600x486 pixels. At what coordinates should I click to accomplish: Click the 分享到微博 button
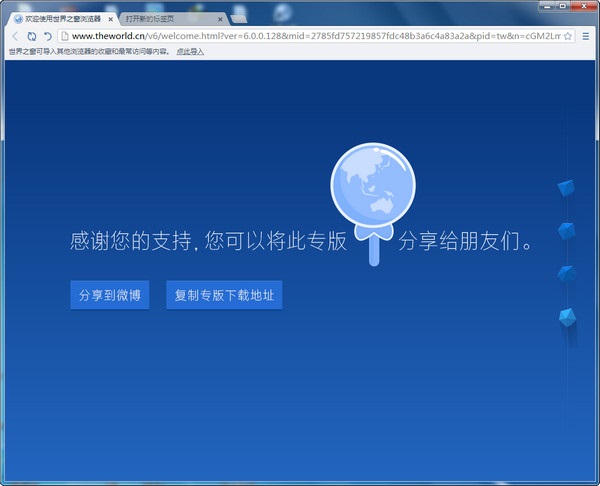point(110,295)
